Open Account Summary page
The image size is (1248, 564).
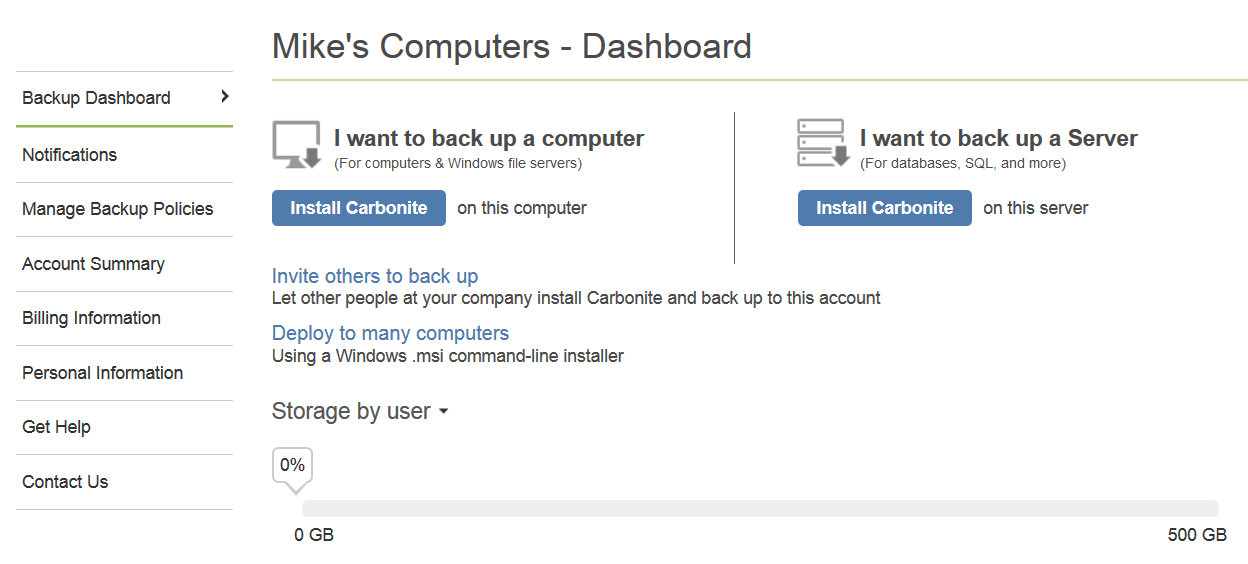[x=93, y=264]
